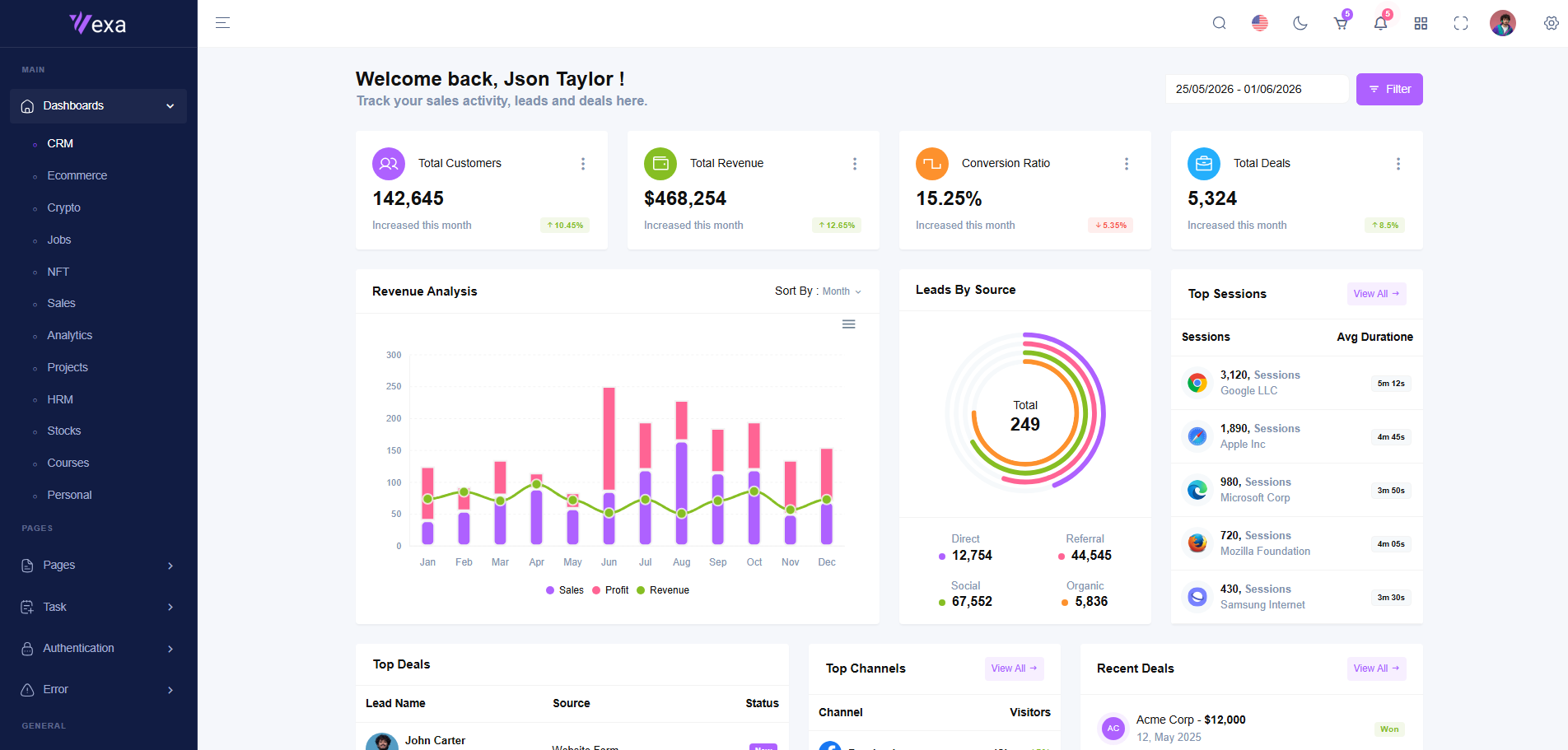Image resolution: width=1568 pixels, height=750 pixels.
Task: Click the 10.45% increase badge
Action: [x=565, y=226]
